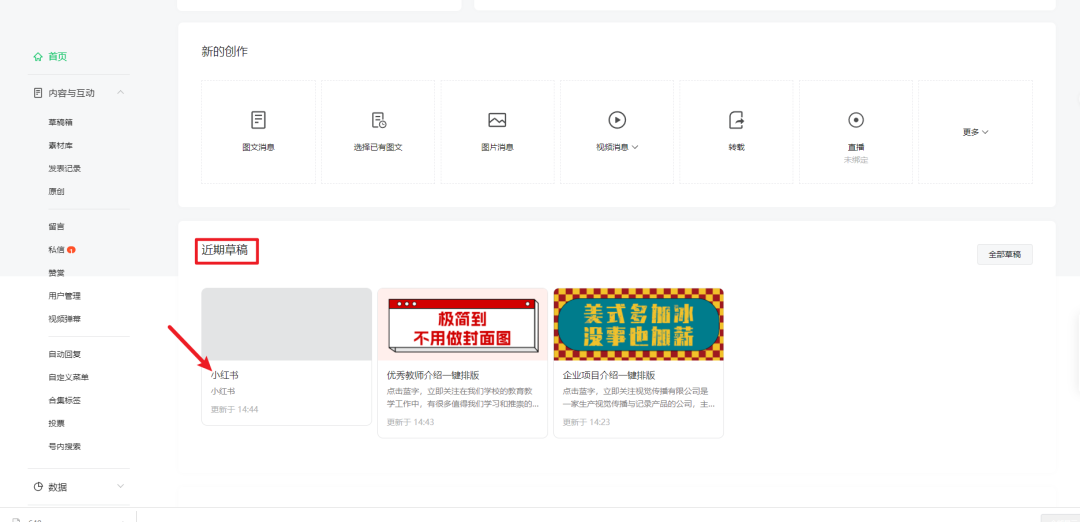Open 留言 in the sidebar

(x=56, y=227)
